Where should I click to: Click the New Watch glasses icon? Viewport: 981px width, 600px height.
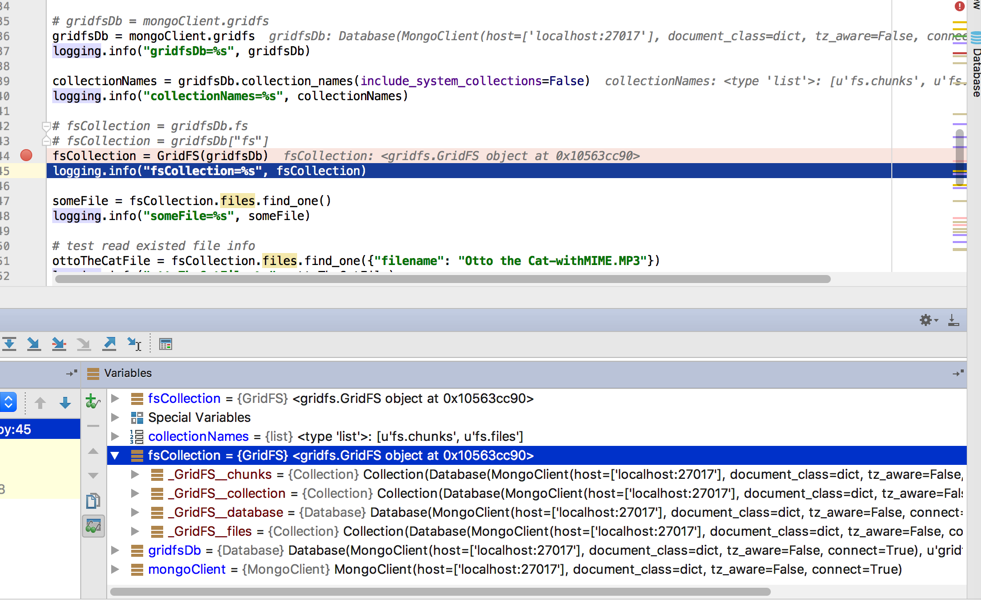pos(93,401)
